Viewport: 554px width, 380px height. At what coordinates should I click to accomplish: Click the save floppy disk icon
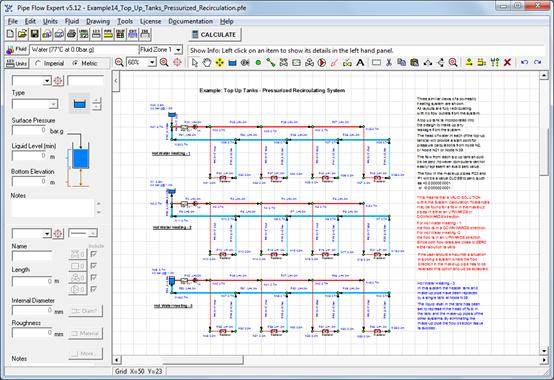point(35,34)
